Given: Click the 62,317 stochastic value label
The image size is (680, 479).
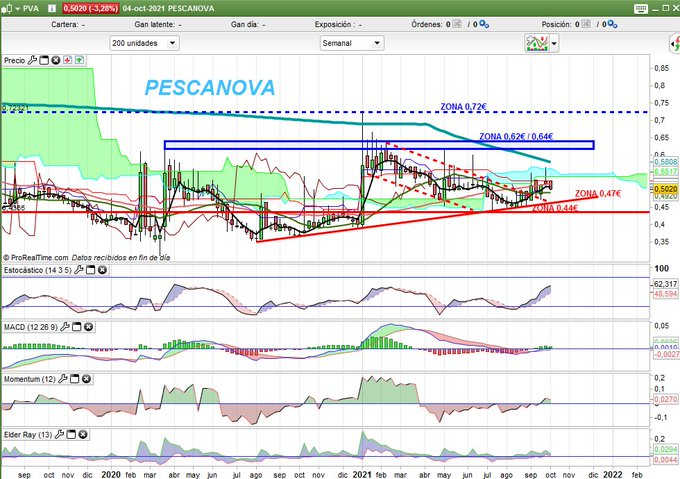Looking at the screenshot, I should coord(665,284).
